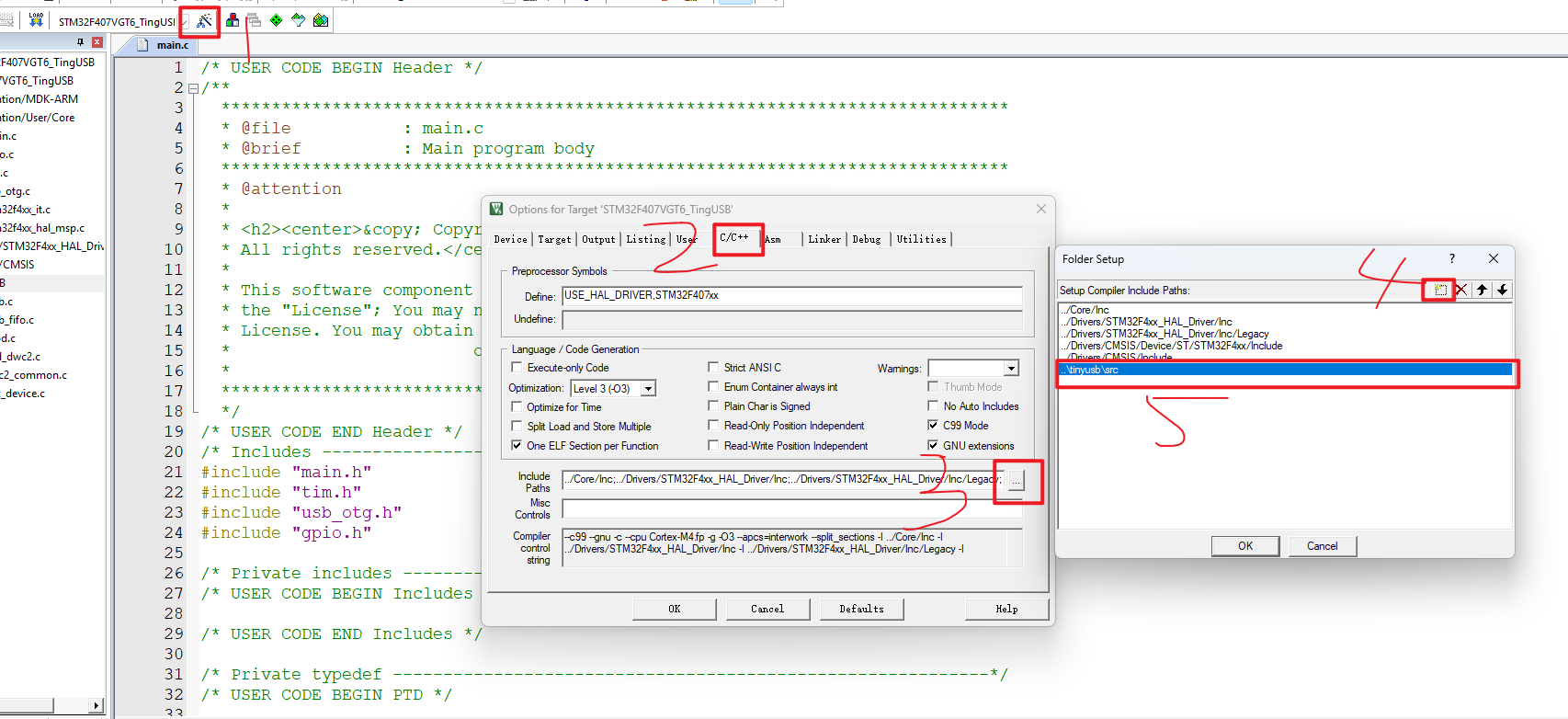Close the Project panel with red X
1568x719 pixels.
tap(97, 42)
